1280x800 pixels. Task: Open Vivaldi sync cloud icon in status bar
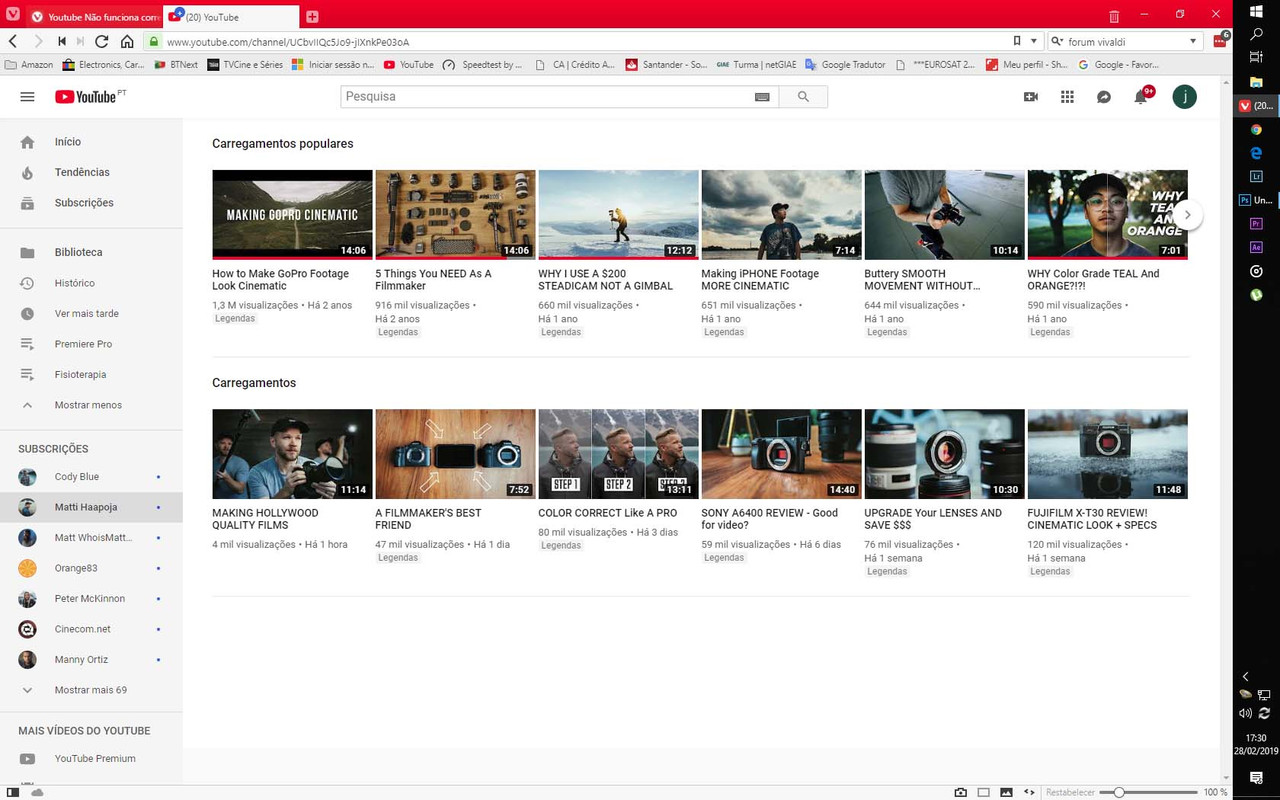pyautogui.click(x=37, y=792)
